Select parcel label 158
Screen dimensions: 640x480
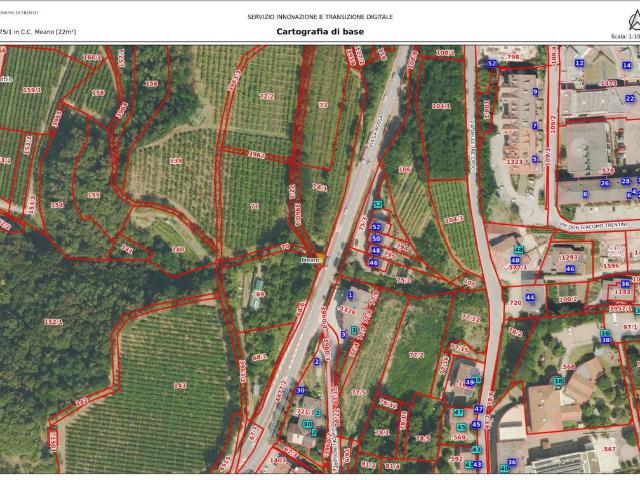pyautogui.click(x=98, y=93)
